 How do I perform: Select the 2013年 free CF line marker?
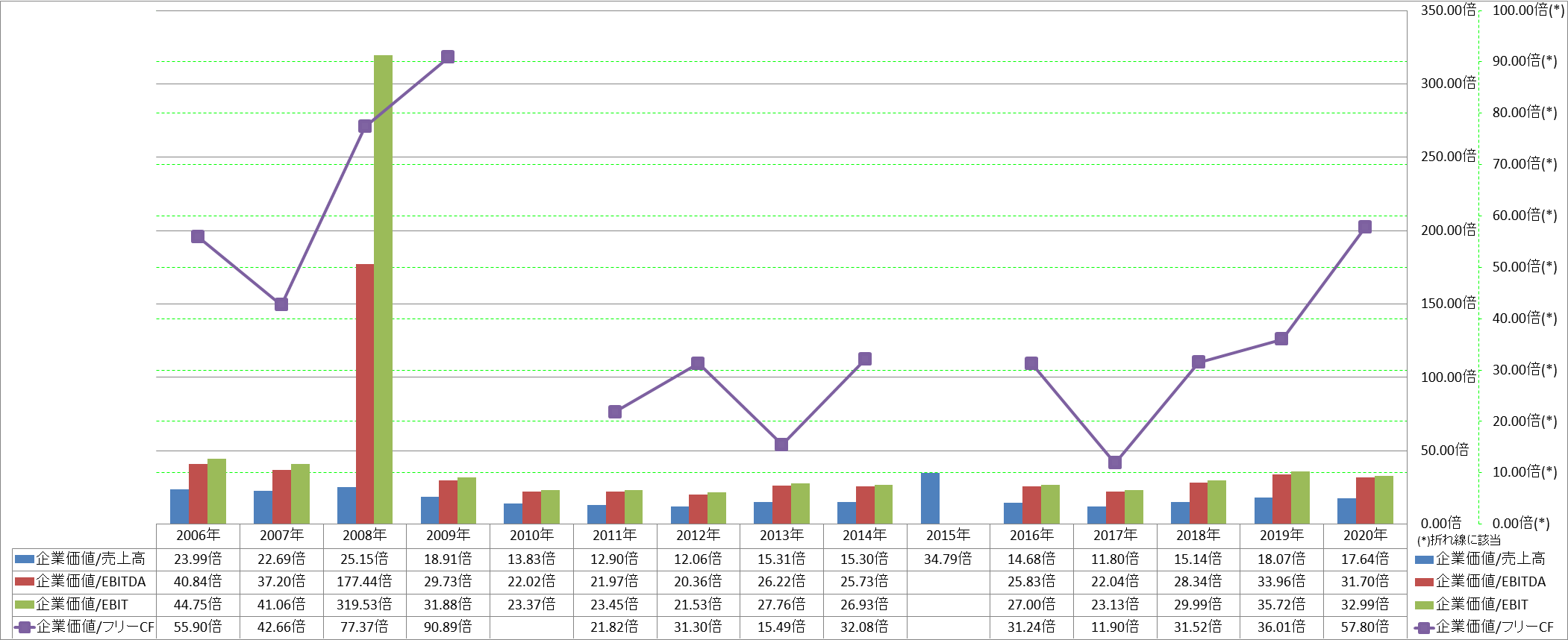[781, 445]
